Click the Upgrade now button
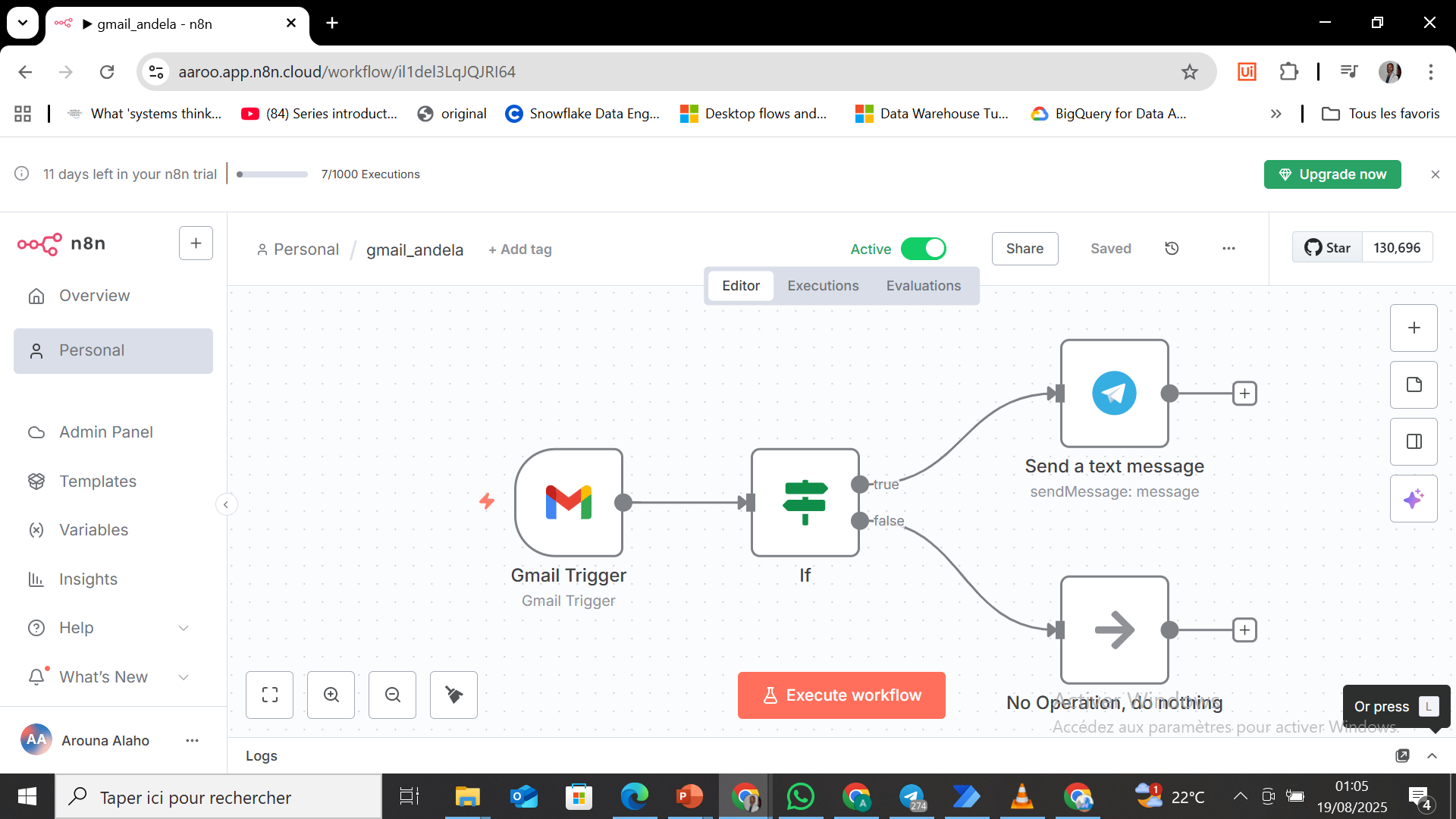Screen dimensions: 1456x819 (1332, 174)
